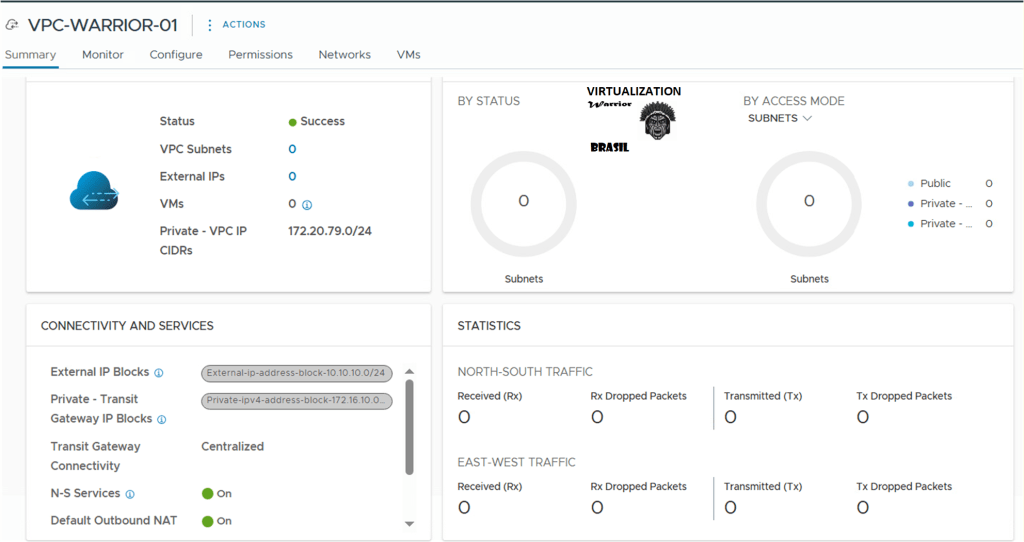Click the green N-S Services On indicator
The height and width of the screenshot is (542, 1024).
point(208,494)
